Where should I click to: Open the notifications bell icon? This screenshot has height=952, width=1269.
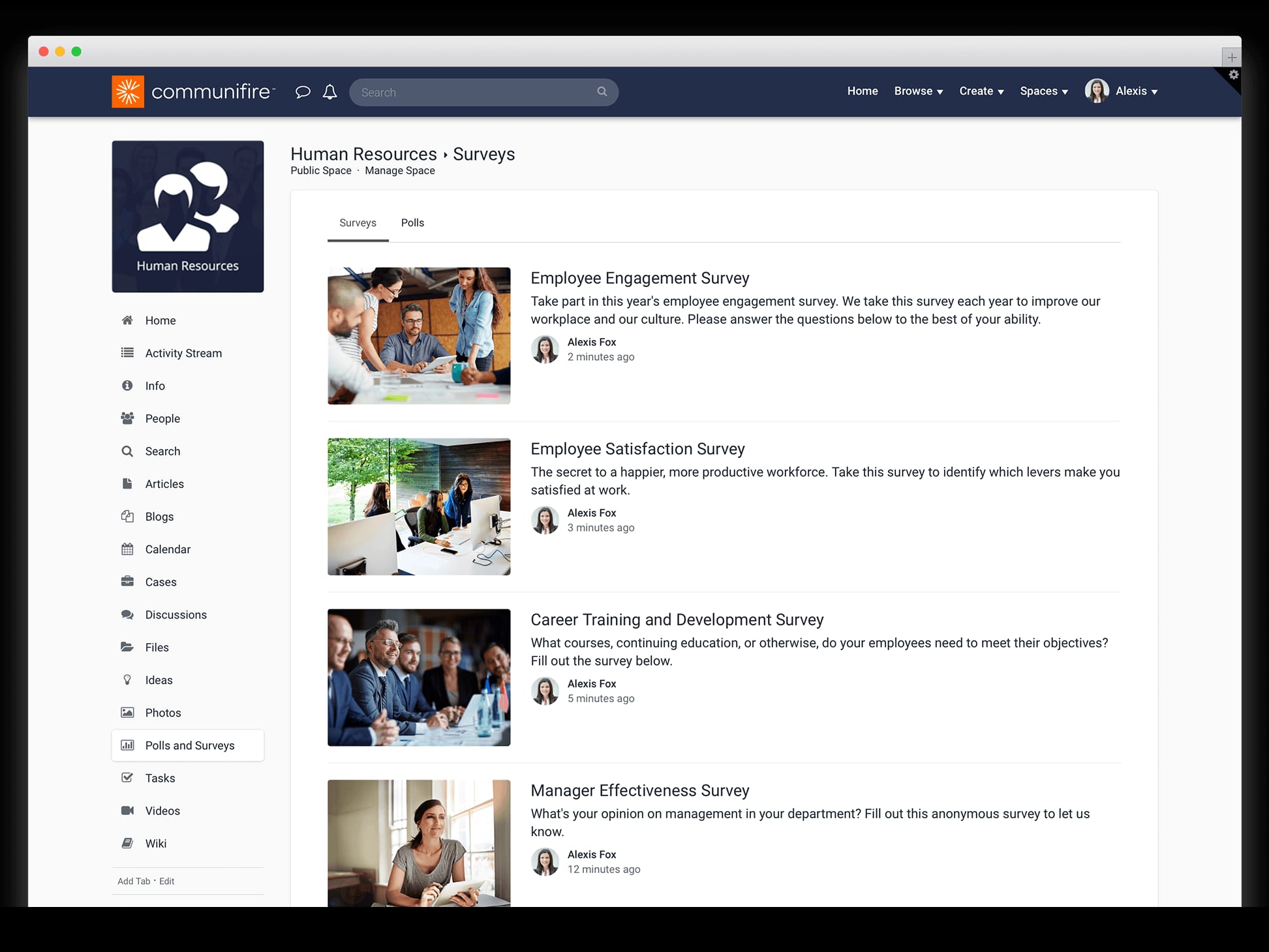(x=330, y=92)
